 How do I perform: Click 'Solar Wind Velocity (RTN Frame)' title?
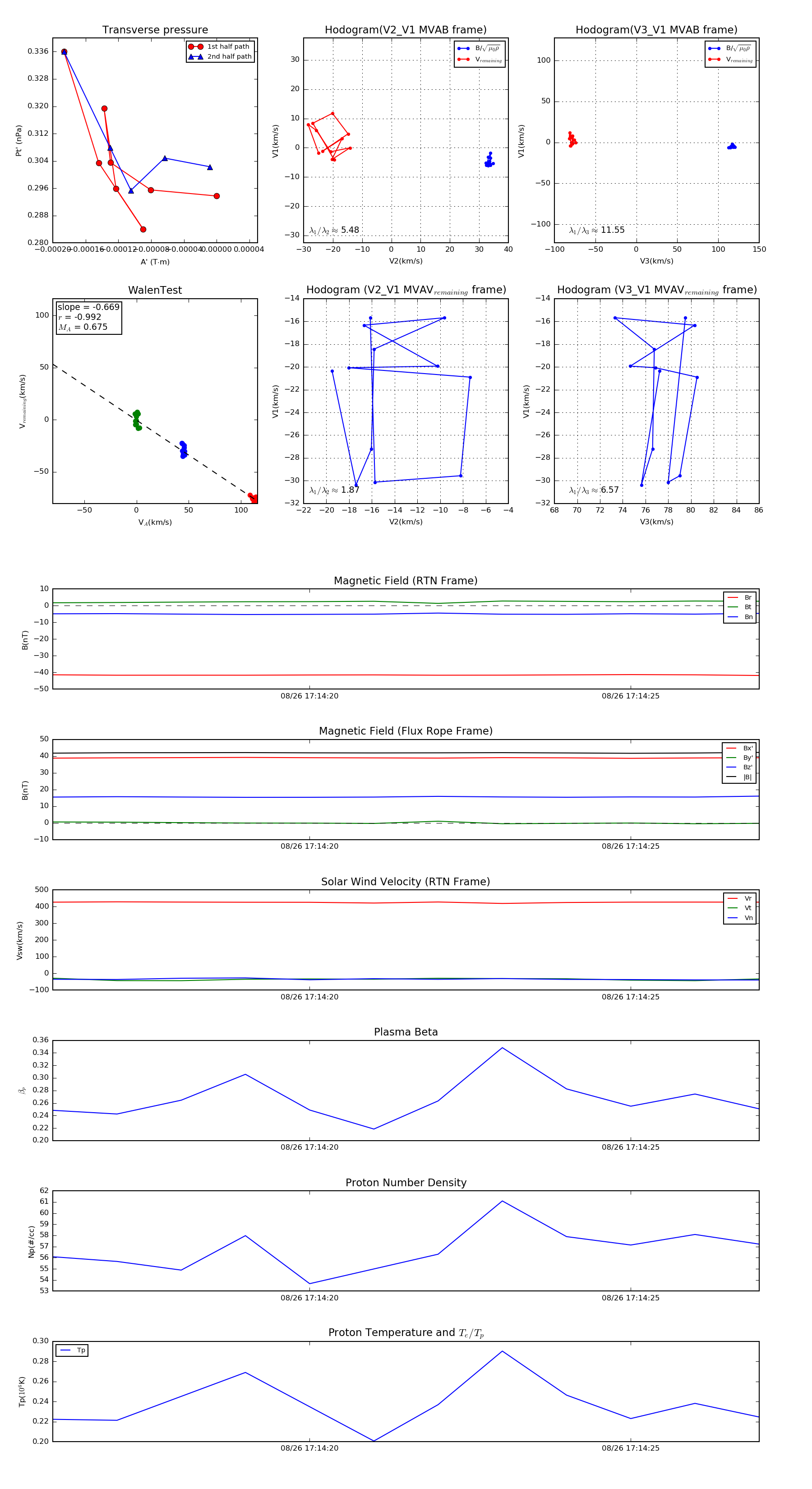pos(406,882)
